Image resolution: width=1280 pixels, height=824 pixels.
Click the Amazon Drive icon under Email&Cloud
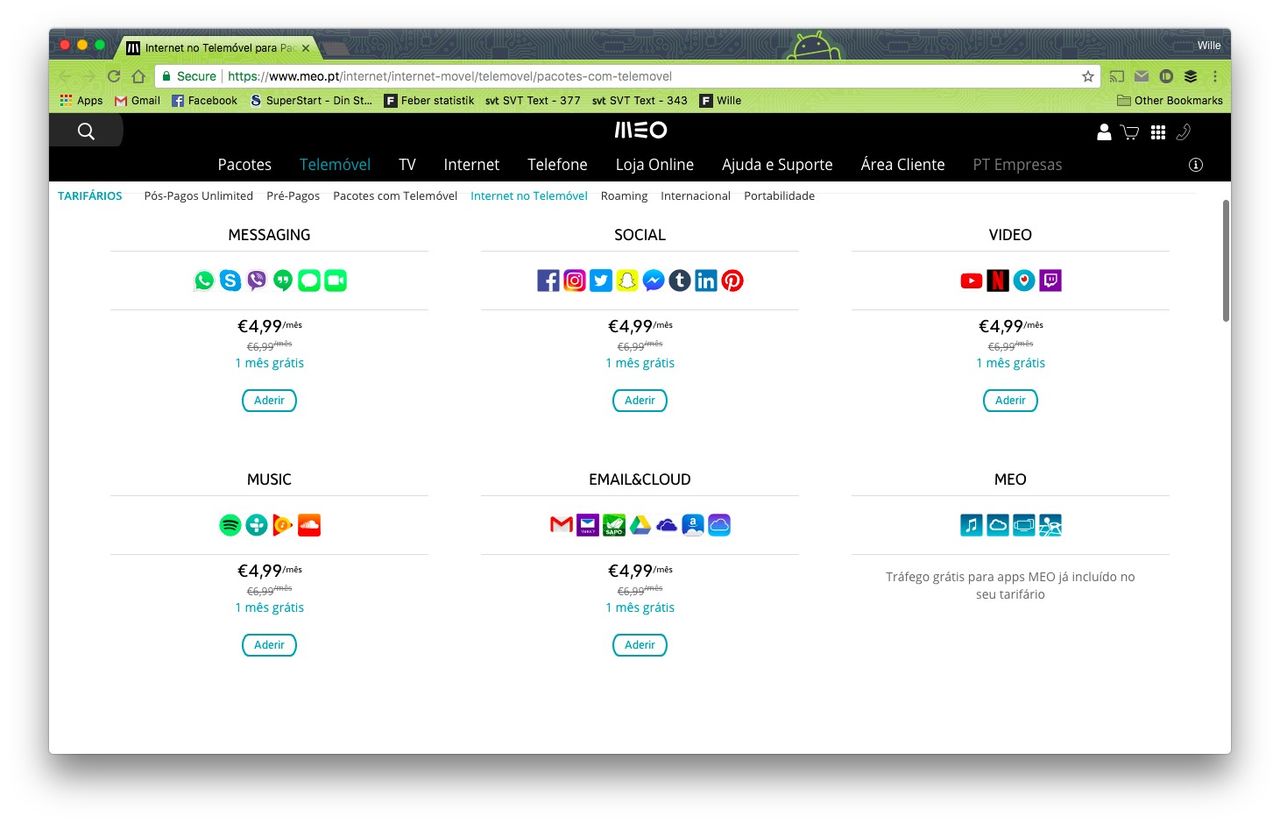tap(693, 525)
